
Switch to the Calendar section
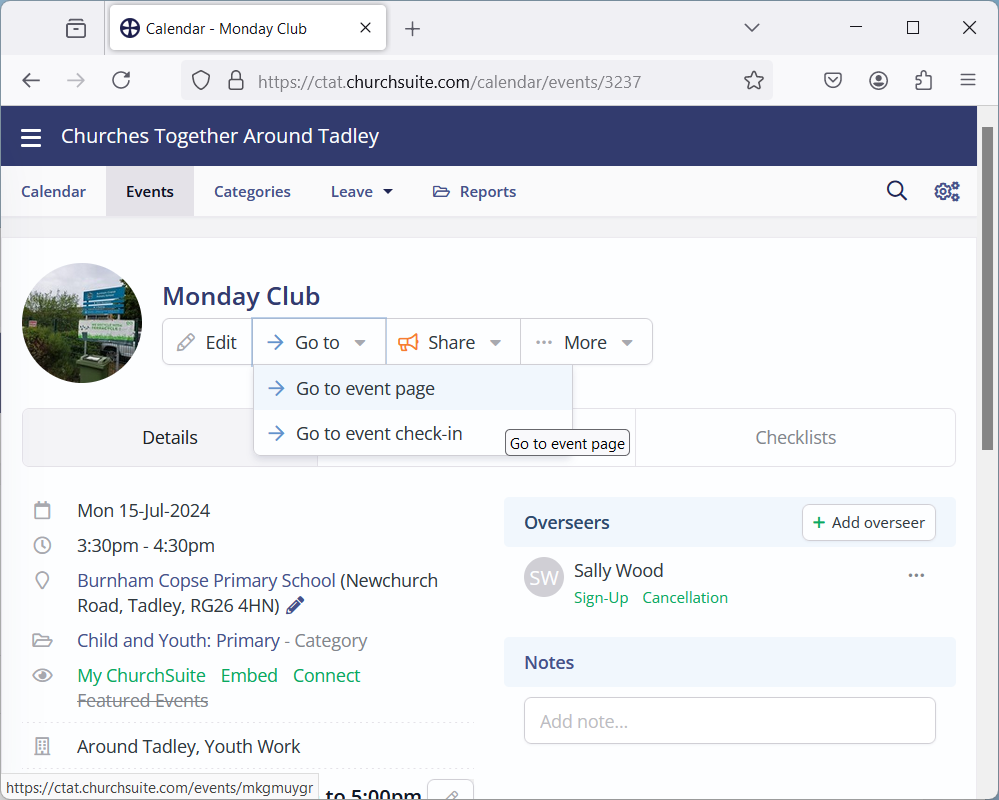point(54,192)
